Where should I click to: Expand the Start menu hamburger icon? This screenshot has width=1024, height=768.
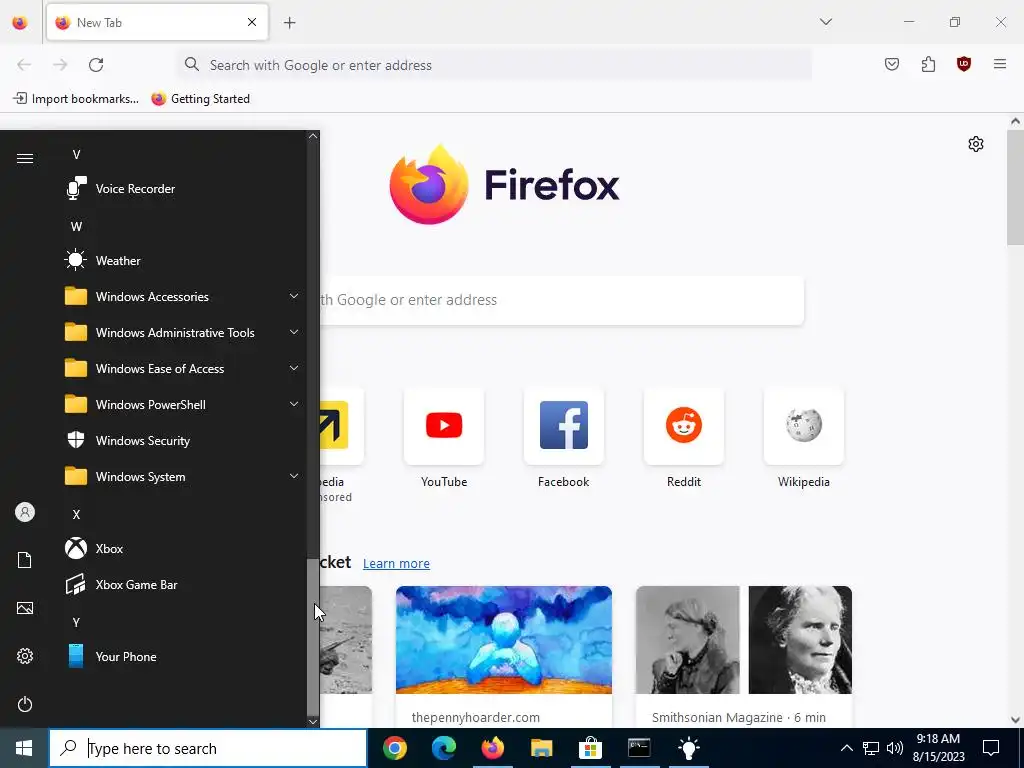coord(25,159)
